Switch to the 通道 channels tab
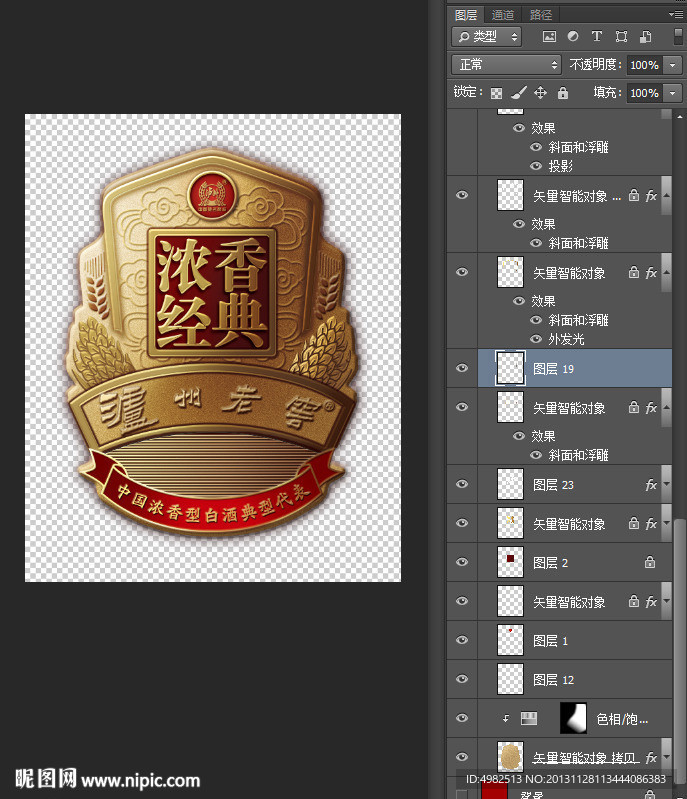 503,15
